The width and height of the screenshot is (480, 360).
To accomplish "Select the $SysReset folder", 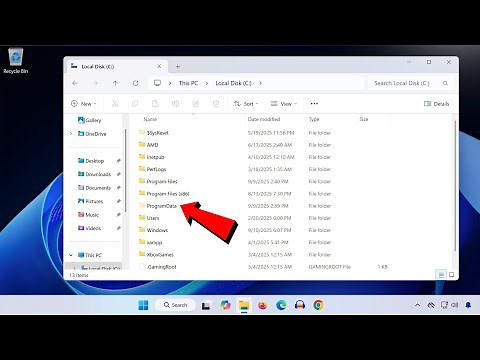I will pyautogui.click(x=154, y=133).
